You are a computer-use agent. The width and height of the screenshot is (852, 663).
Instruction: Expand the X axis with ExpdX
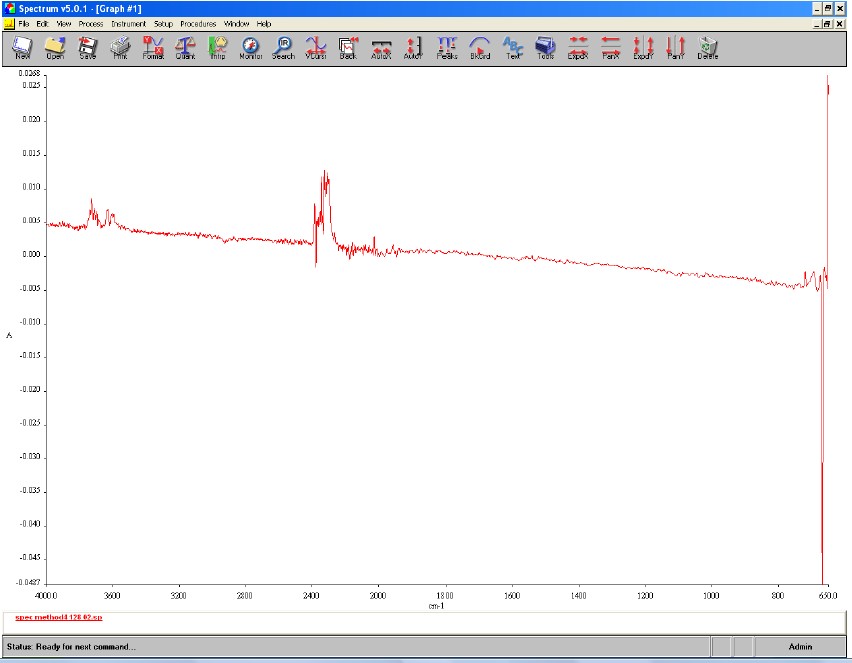click(x=578, y=48)
